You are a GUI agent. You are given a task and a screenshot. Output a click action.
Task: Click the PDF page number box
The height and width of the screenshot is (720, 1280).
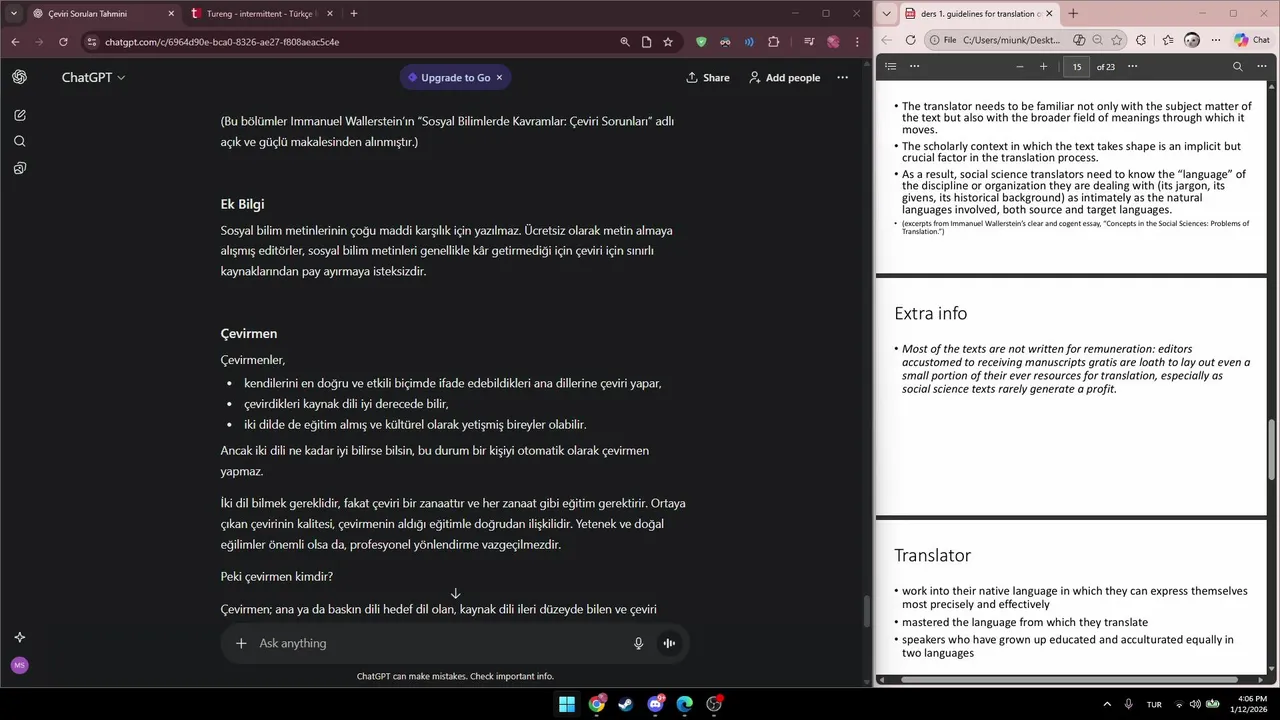pos(1077,66)
